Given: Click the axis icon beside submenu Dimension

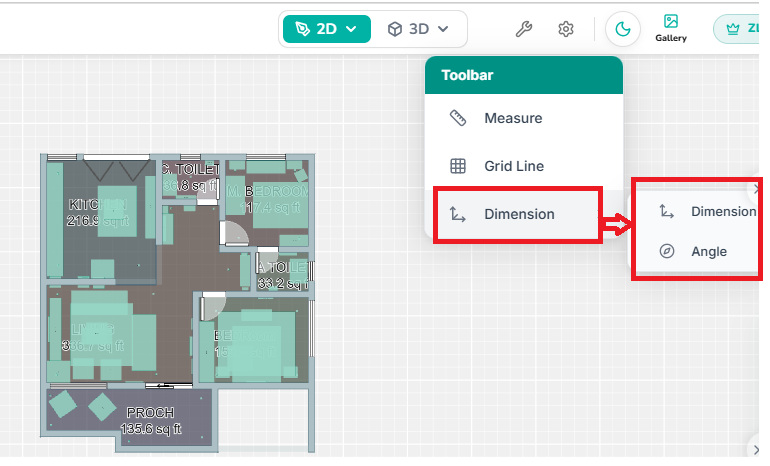Looking at the screenshot, I should [x=666, y=212].
